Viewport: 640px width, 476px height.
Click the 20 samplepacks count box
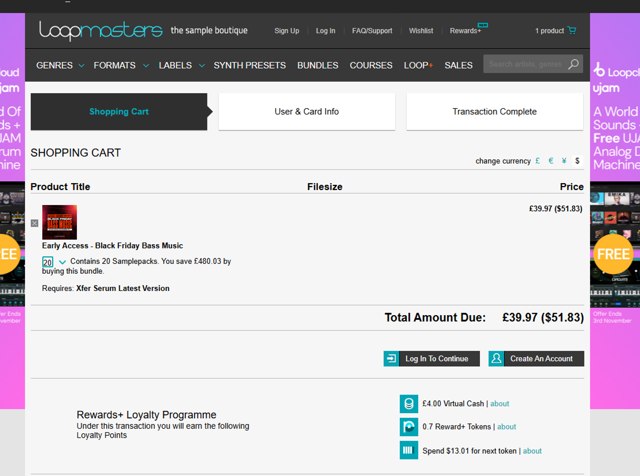click(x=47, y=262)
